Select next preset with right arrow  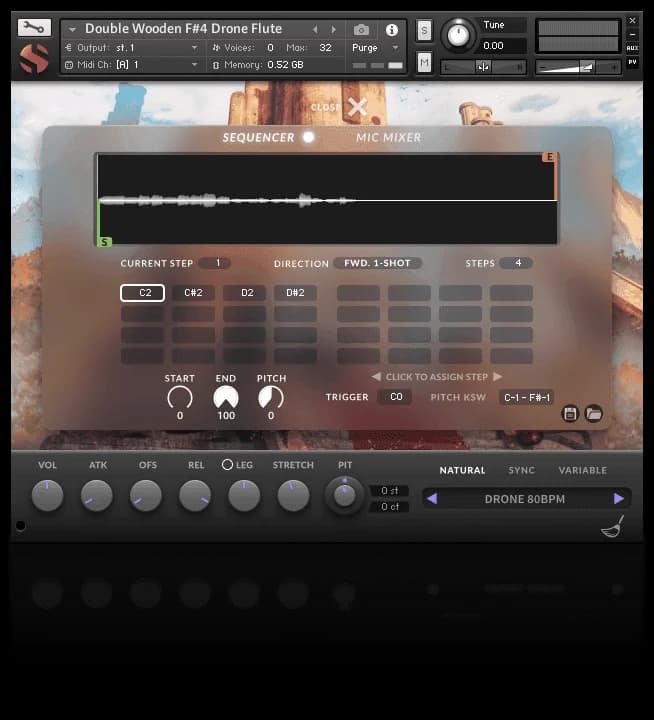coord(618,498)
